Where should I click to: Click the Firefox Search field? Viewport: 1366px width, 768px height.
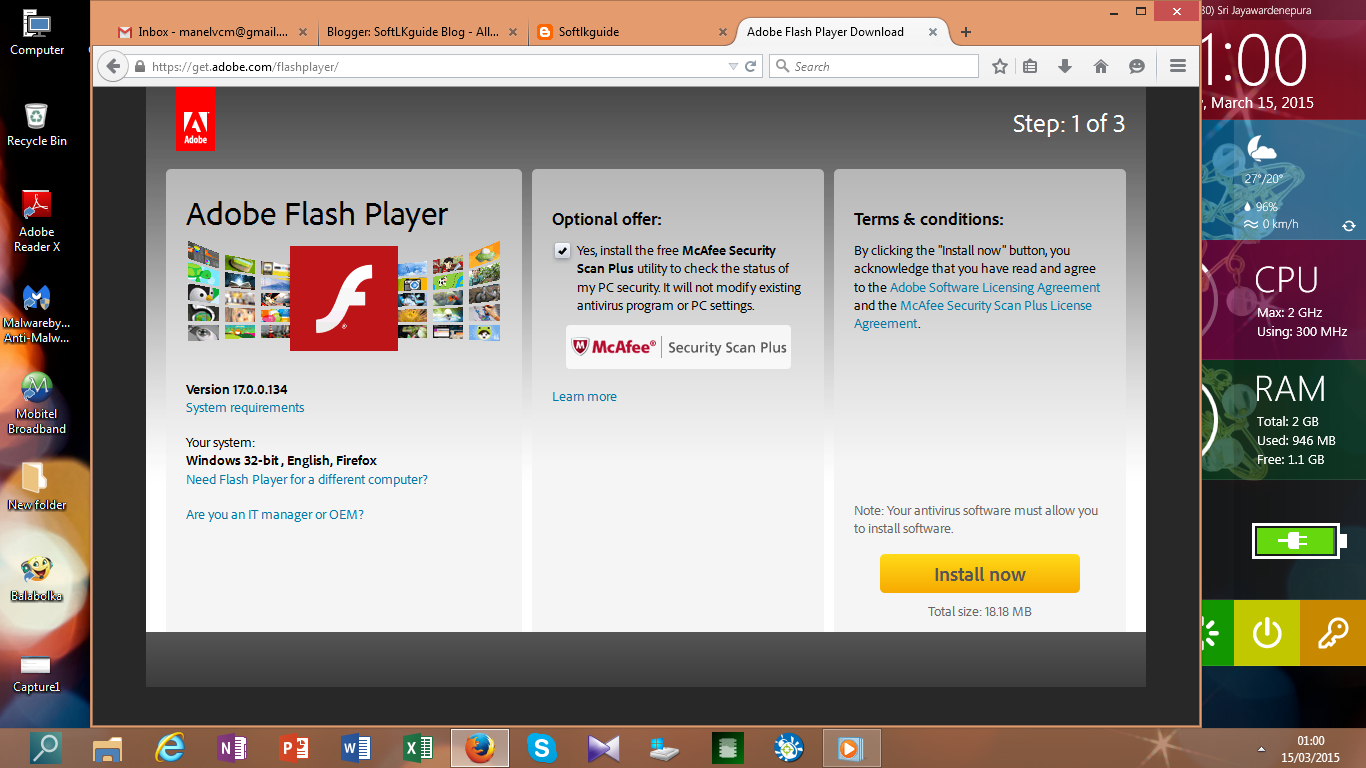874,66
